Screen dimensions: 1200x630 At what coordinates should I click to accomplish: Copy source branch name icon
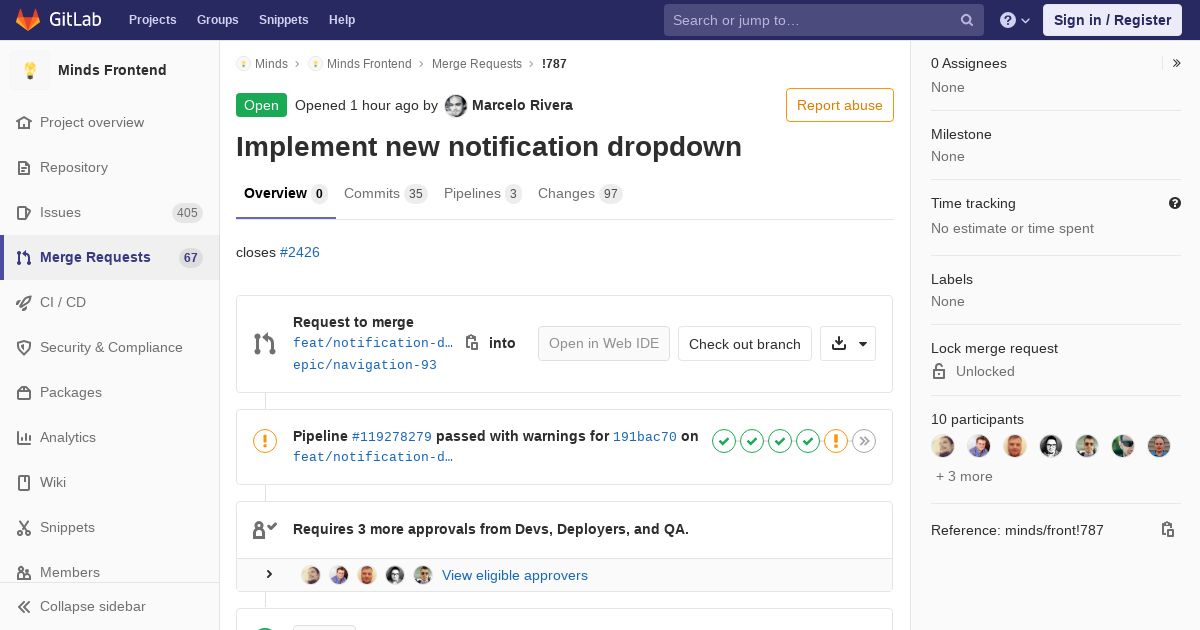click(x=472, y=343)
